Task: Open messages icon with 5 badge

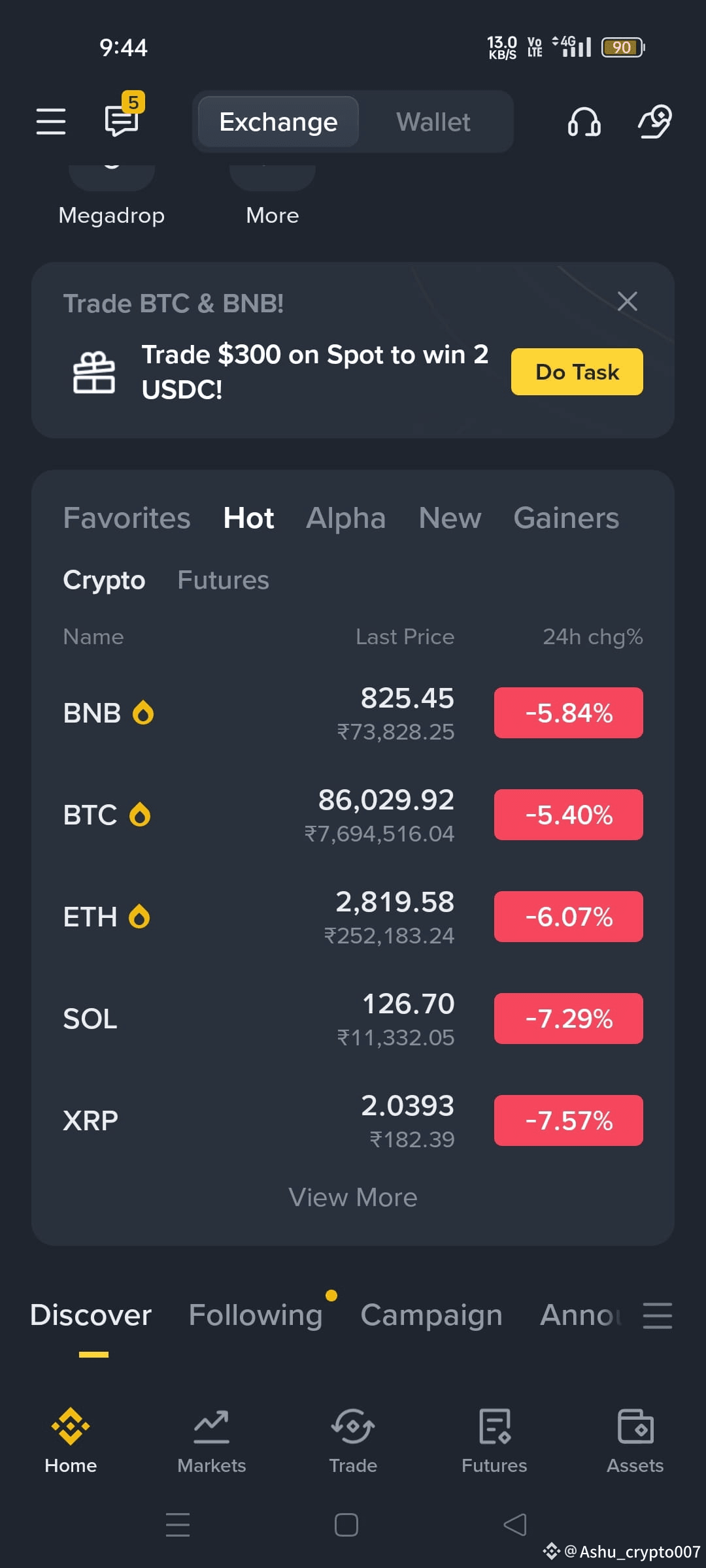Action: coord(124,116)
